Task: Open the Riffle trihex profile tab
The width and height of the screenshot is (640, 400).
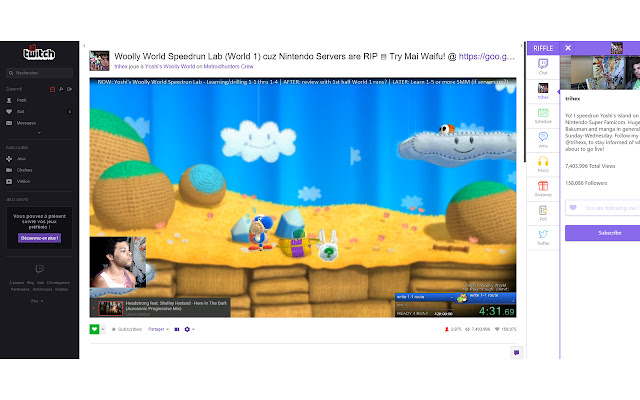Action: [543, 91]
